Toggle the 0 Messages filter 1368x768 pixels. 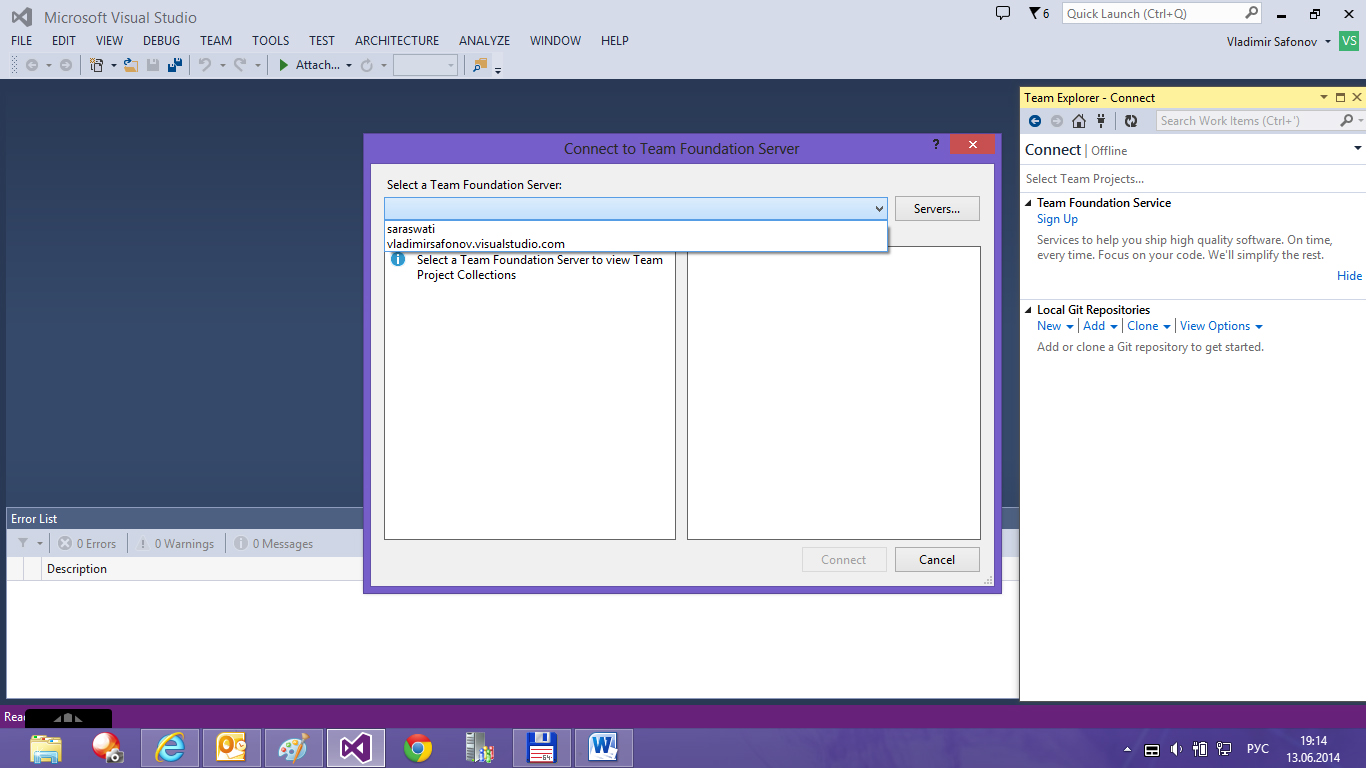coord(273,544)
